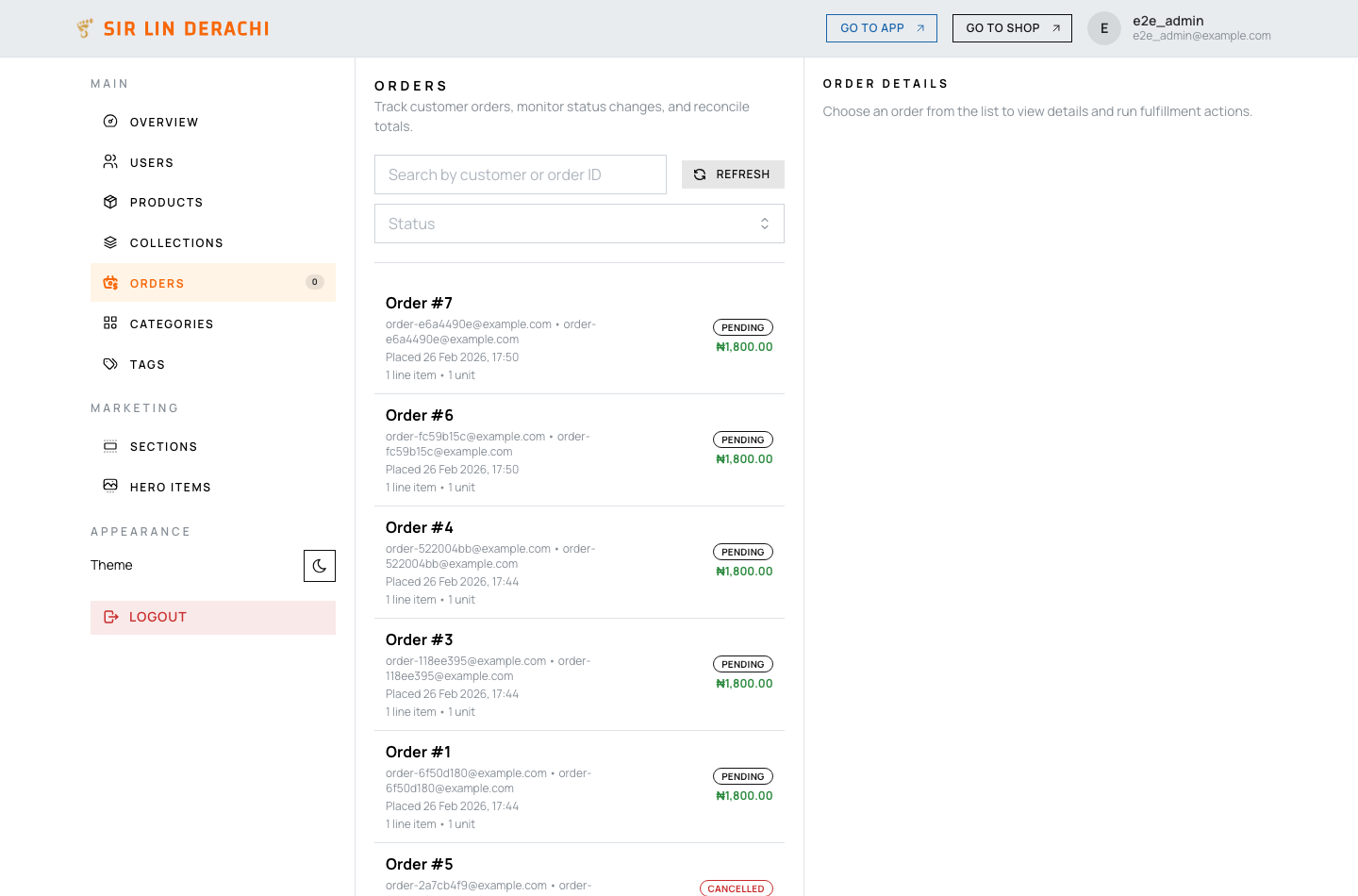Select the Orders menu item
The image size is (1358, 896).
tap(213, 283)
